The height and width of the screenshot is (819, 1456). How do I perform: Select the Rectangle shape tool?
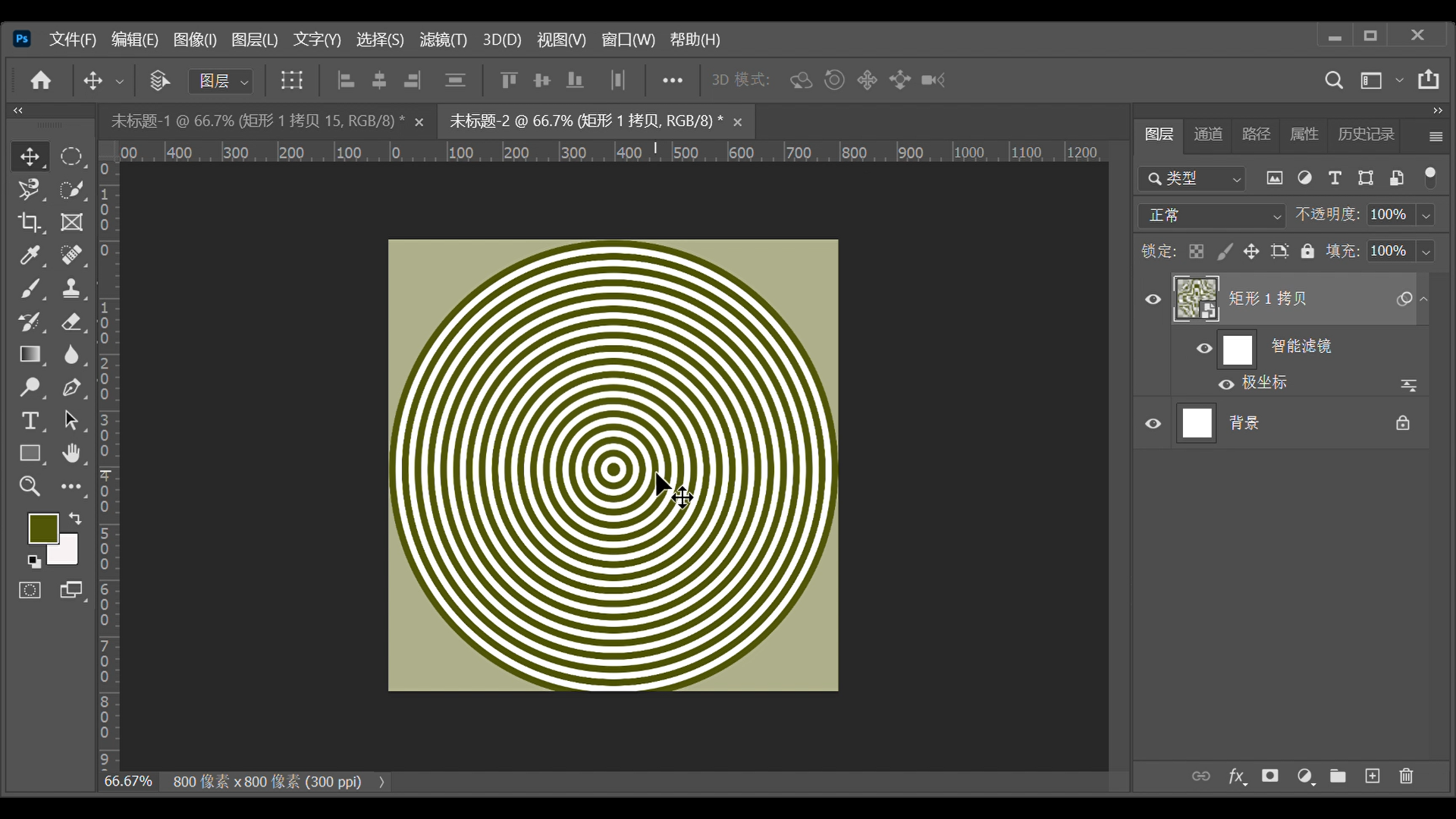point(30,453)
